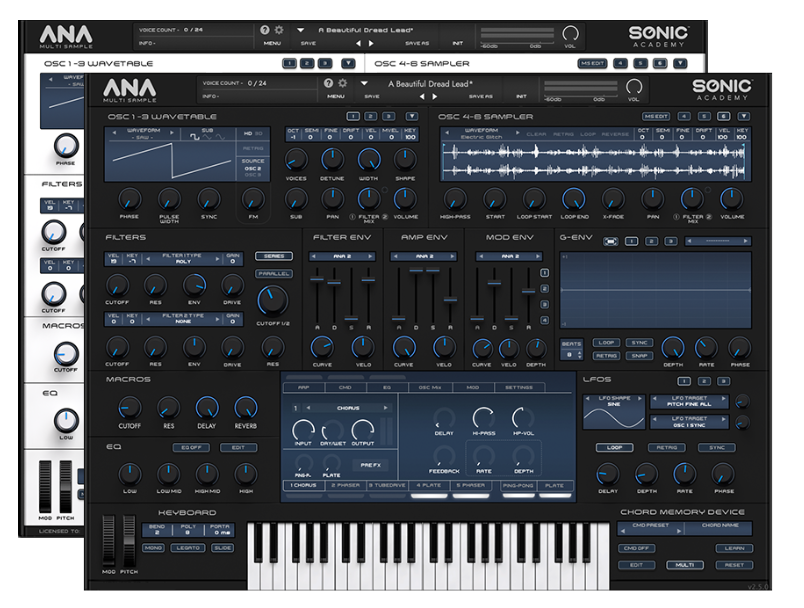Screen dimensions: 804x608
Task: Click the oscillator Detune knob
Action: click(332, 159)
